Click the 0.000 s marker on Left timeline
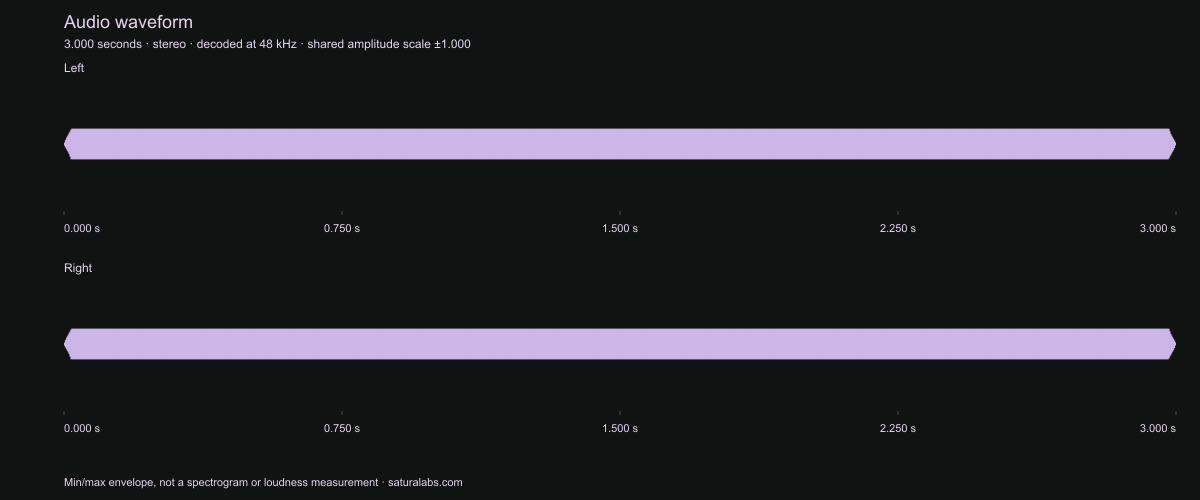 [x=82, y=229]
